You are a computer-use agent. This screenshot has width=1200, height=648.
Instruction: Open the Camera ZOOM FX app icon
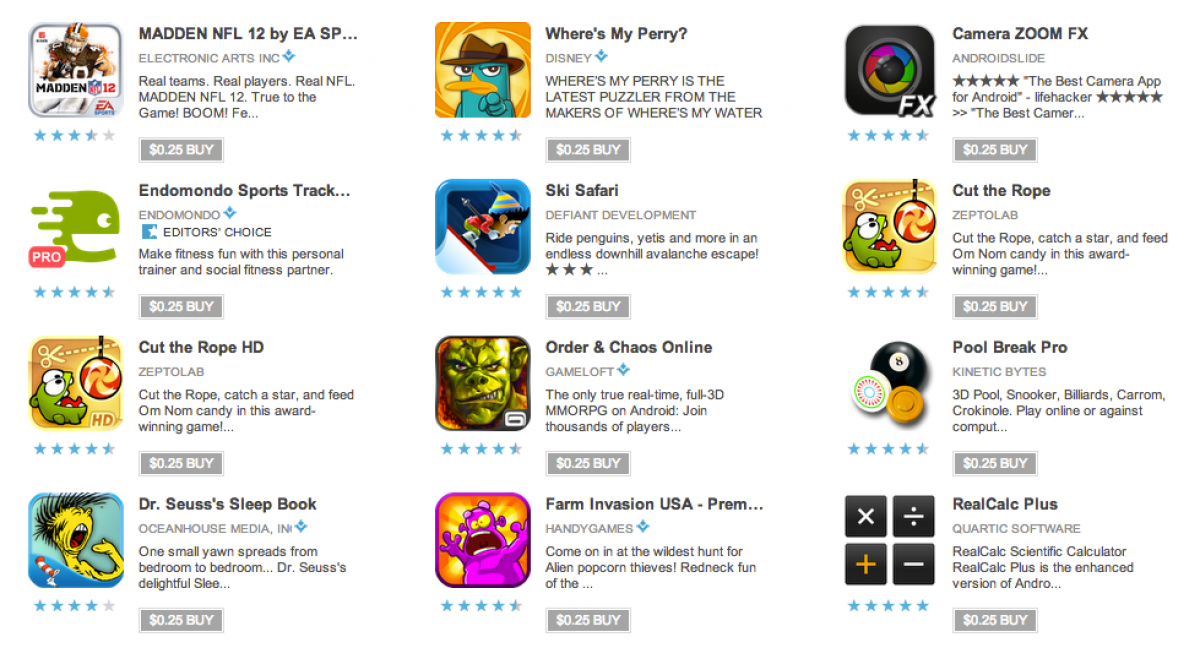point(890,70)
